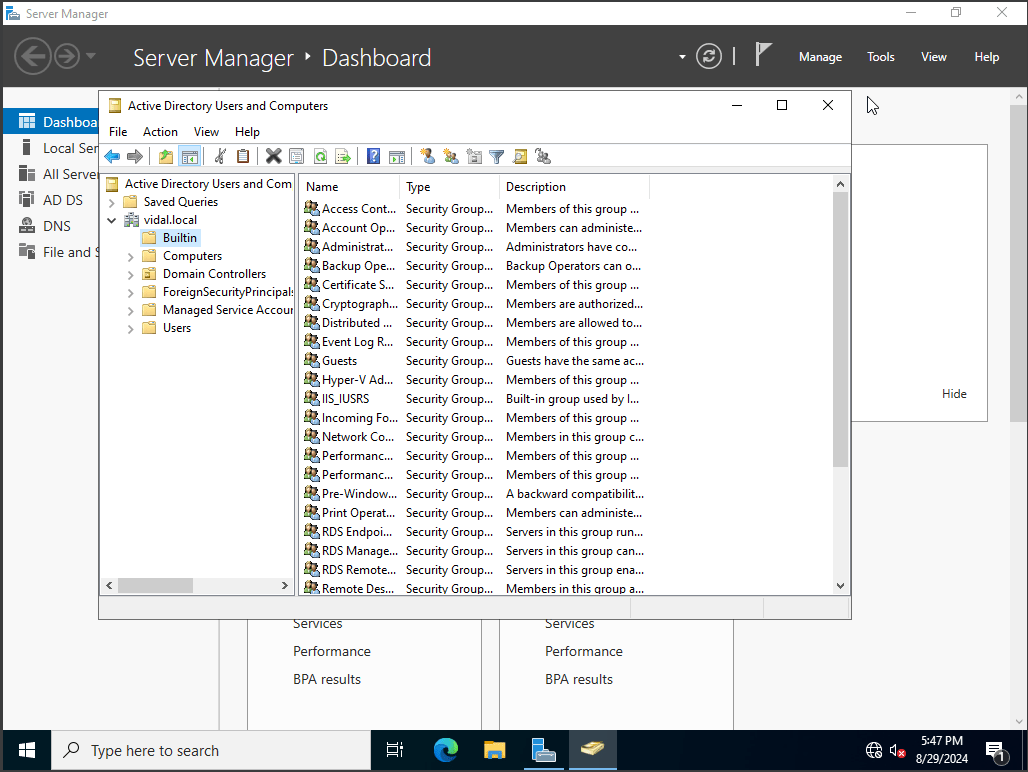Create a new group with the two-people icon

451,157
